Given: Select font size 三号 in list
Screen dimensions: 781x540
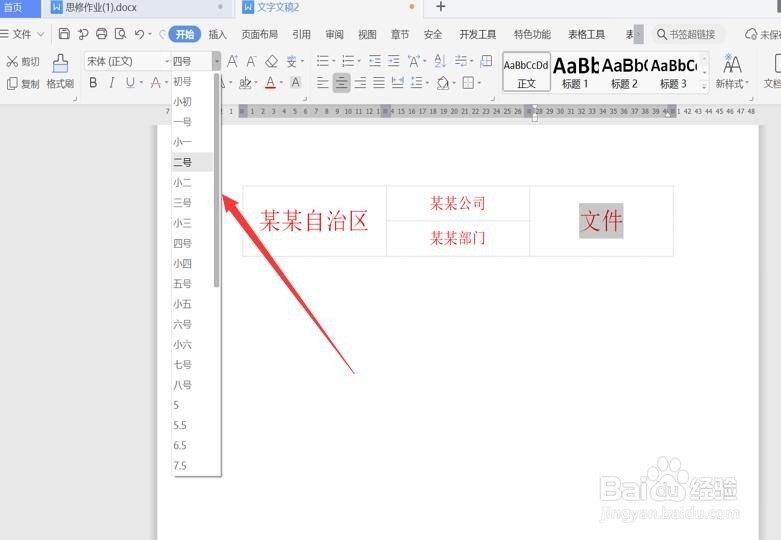Looking at the screenshot, I should 193,203.
